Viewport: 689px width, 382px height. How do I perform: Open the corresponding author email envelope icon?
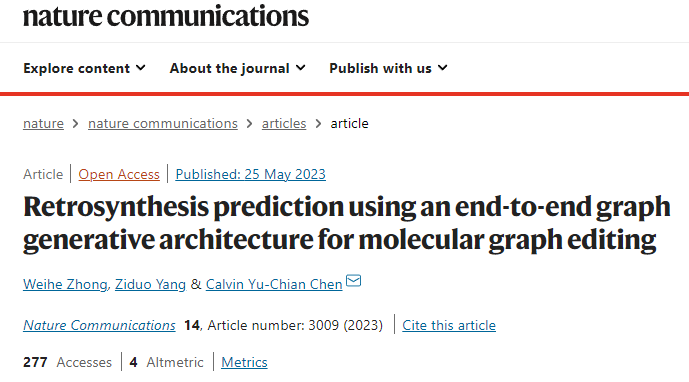(x=353, y=280)
